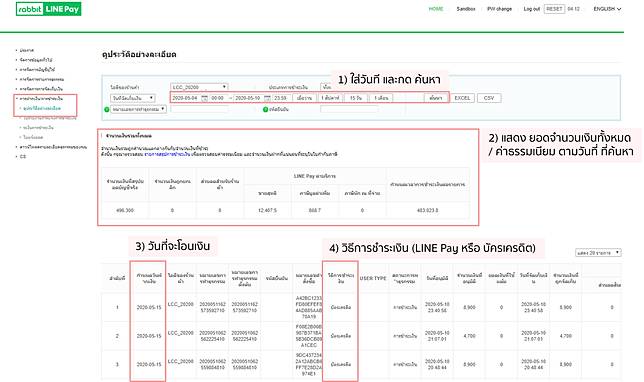Export results with the EXCEL button
This screenshot has width=644, height=382.
point(462,98)
